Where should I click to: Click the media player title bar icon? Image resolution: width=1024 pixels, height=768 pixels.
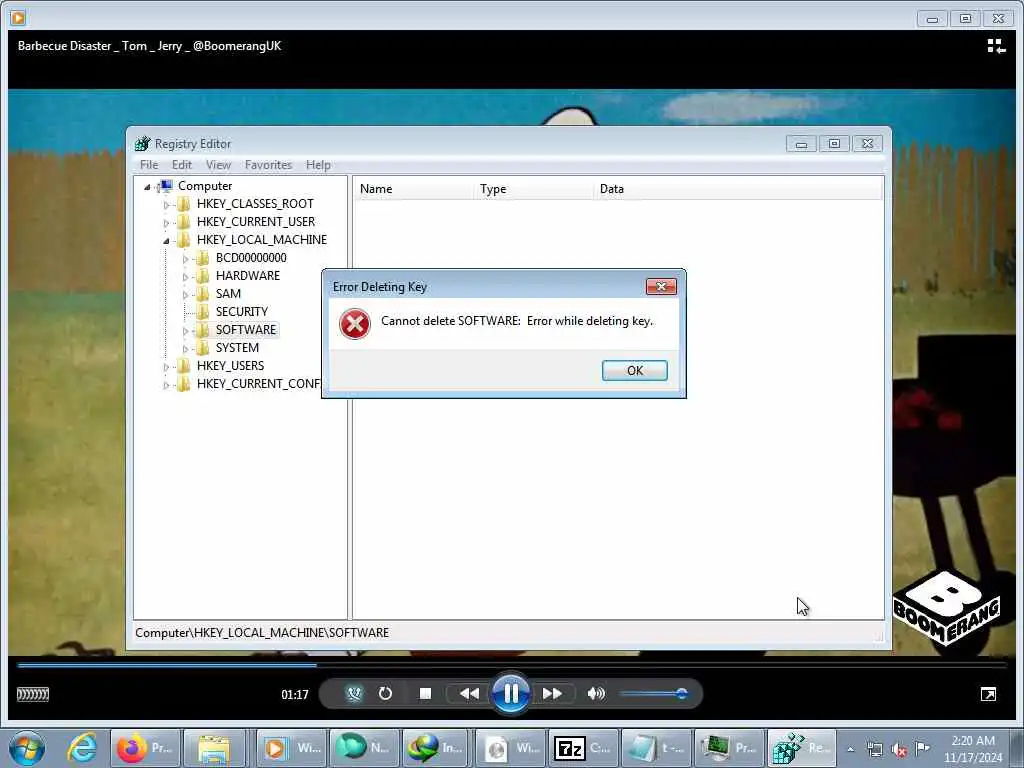coord(18,18)
